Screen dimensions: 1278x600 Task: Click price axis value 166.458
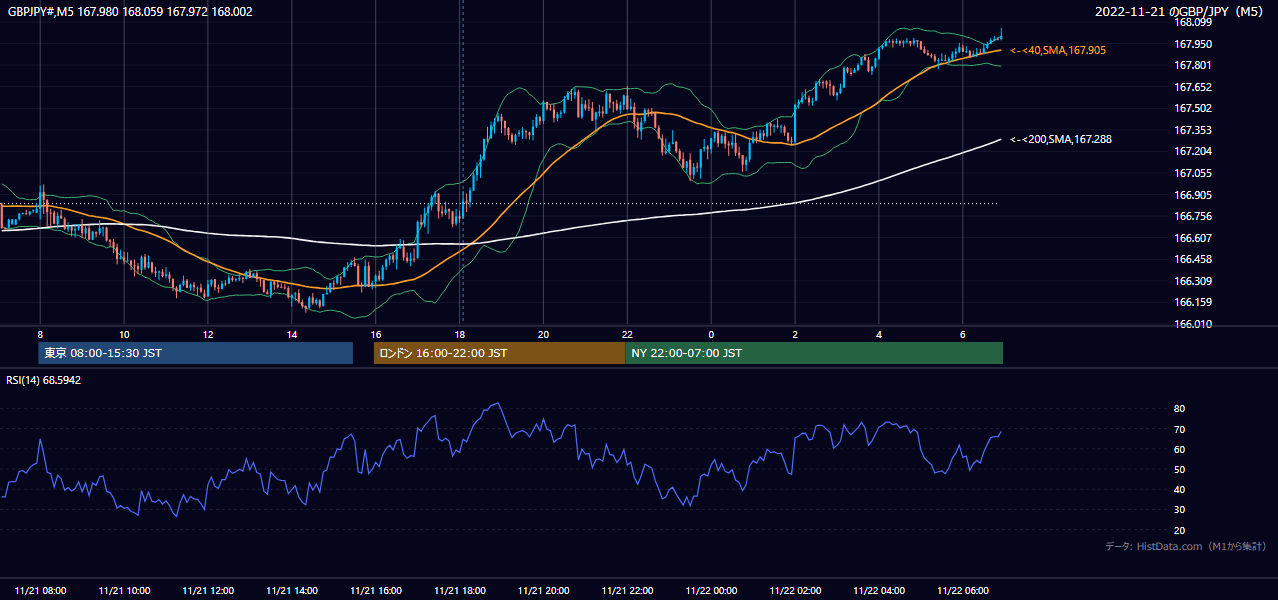[x=1193, y=259]
